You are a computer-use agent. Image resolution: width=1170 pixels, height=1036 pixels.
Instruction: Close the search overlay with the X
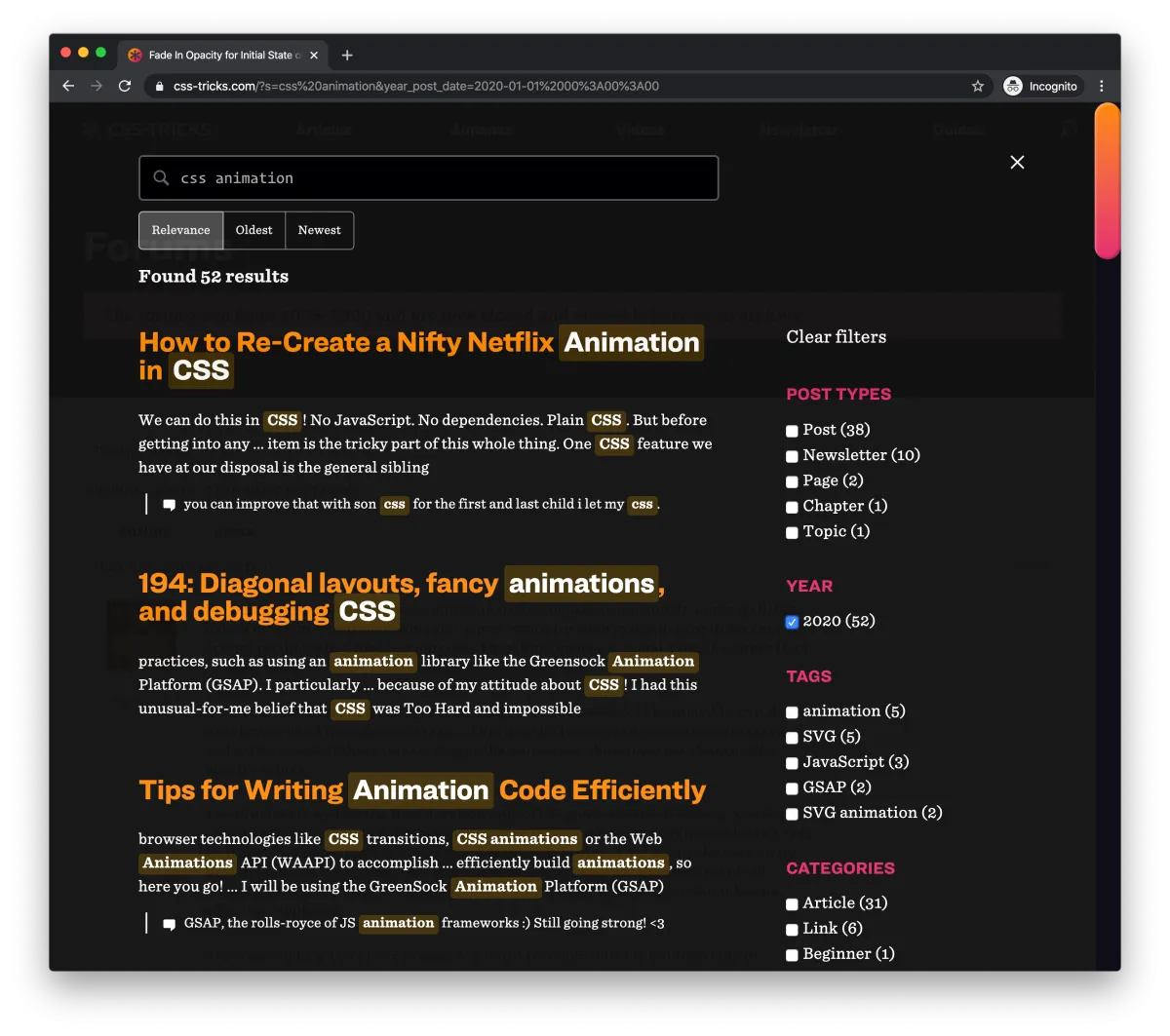(x=1017, y=162)
